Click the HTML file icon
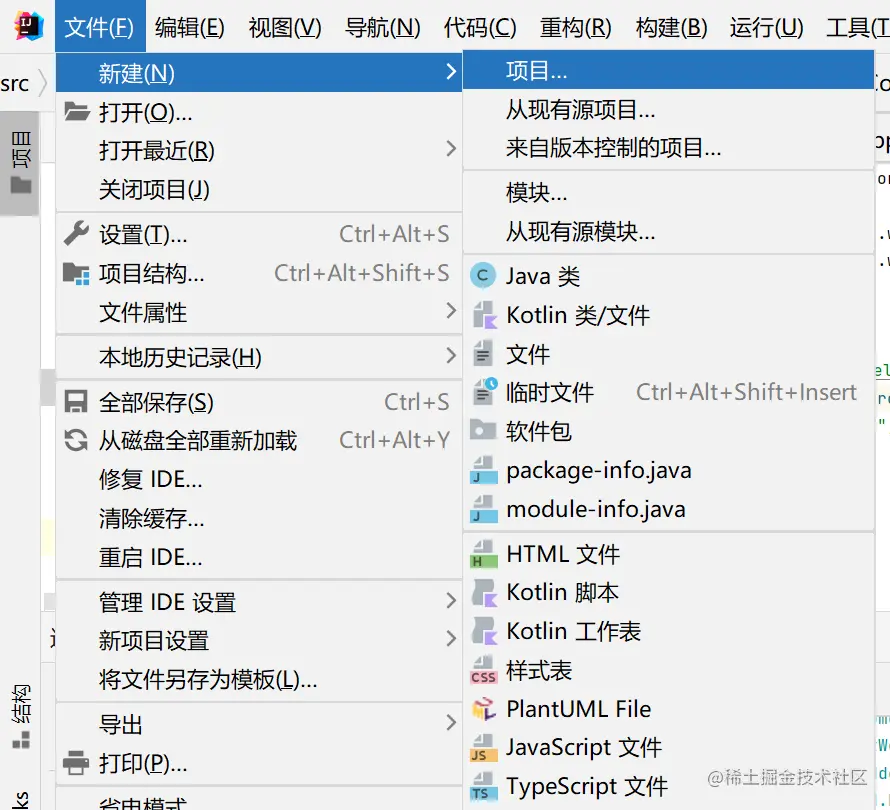This screenshot has height=810, width=890. pos(484,554)
